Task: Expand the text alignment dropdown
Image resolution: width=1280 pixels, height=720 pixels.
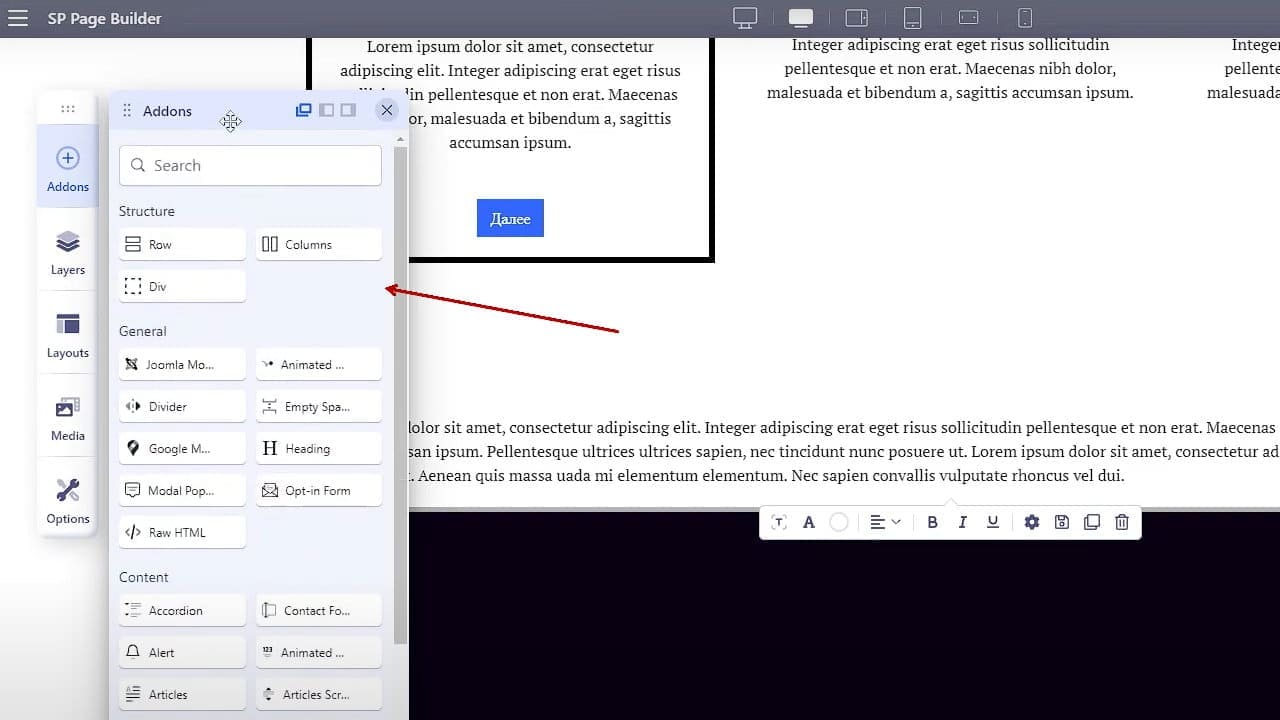Action: tap(885, 522)
